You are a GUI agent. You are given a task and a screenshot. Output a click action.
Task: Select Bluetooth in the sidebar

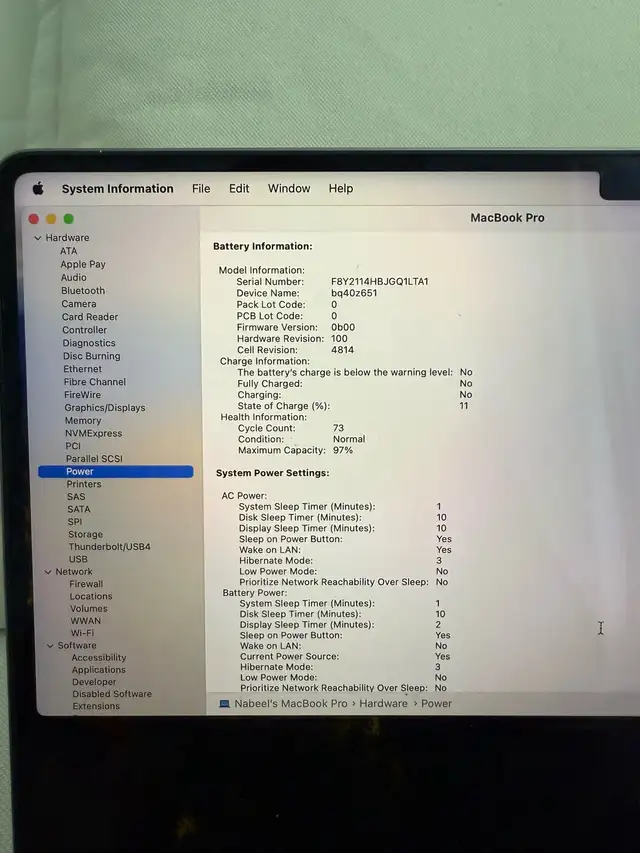click(83, 290)
